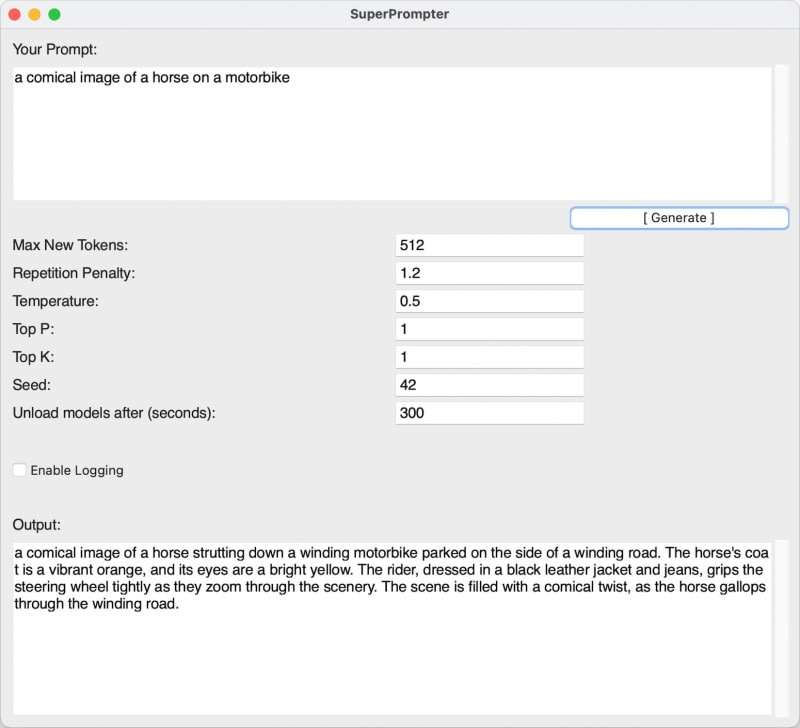Close the SuperPrompter window
The height and width of the screenshot is (728, 800).
pyautogui.click(x=15, y=15)
